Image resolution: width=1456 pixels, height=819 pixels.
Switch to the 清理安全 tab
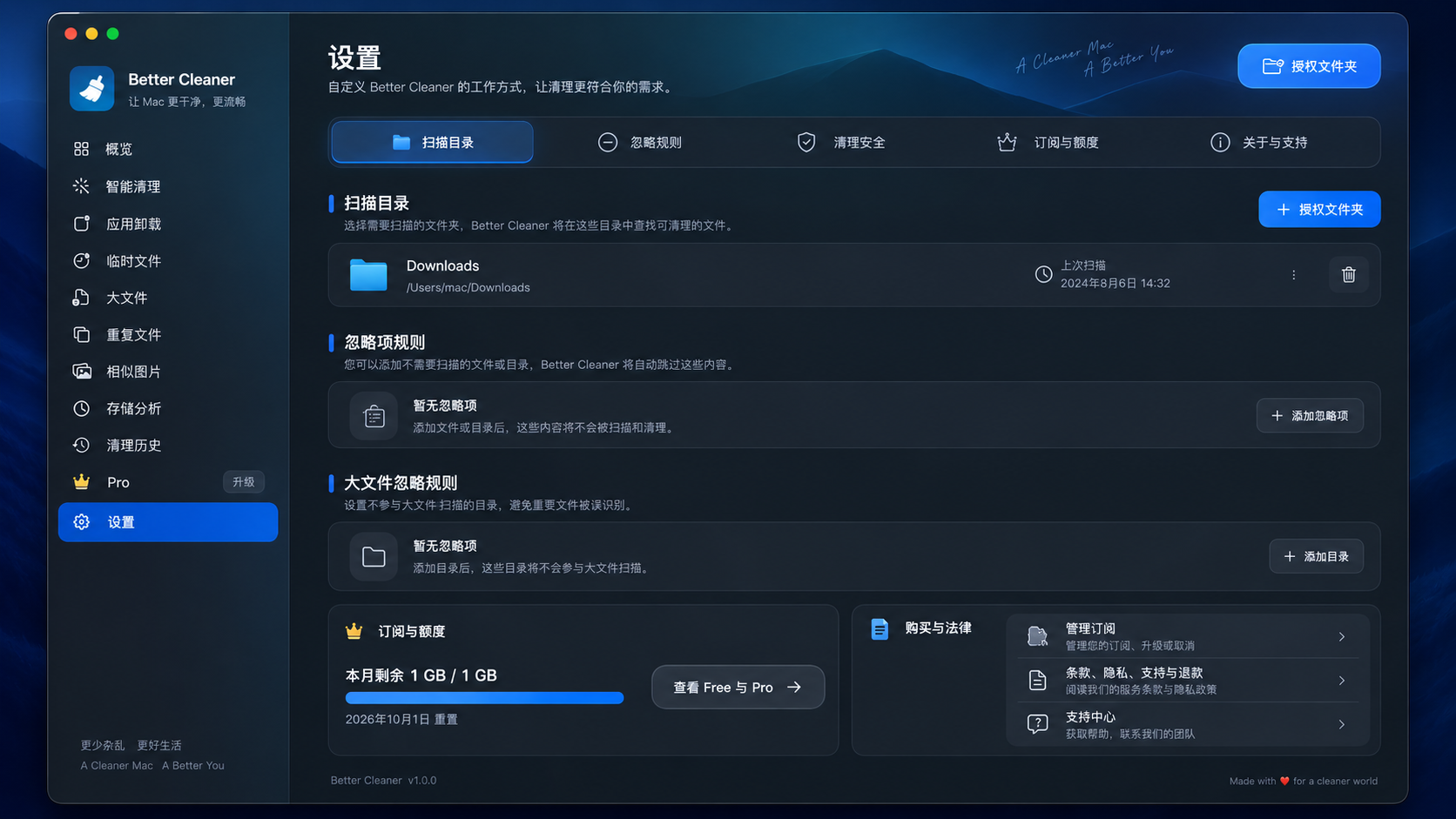(841, 142)
